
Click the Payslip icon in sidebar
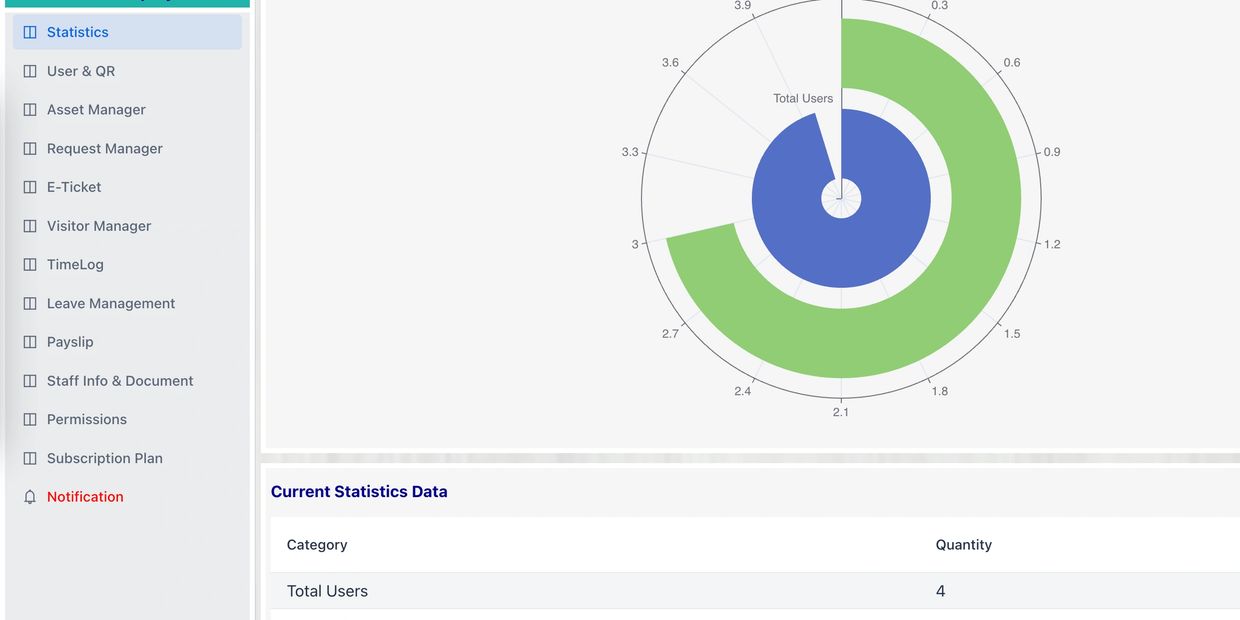30,342
